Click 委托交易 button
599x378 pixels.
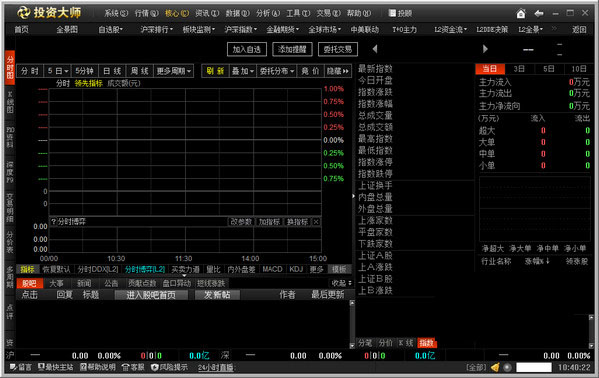(x=338, y=49)
